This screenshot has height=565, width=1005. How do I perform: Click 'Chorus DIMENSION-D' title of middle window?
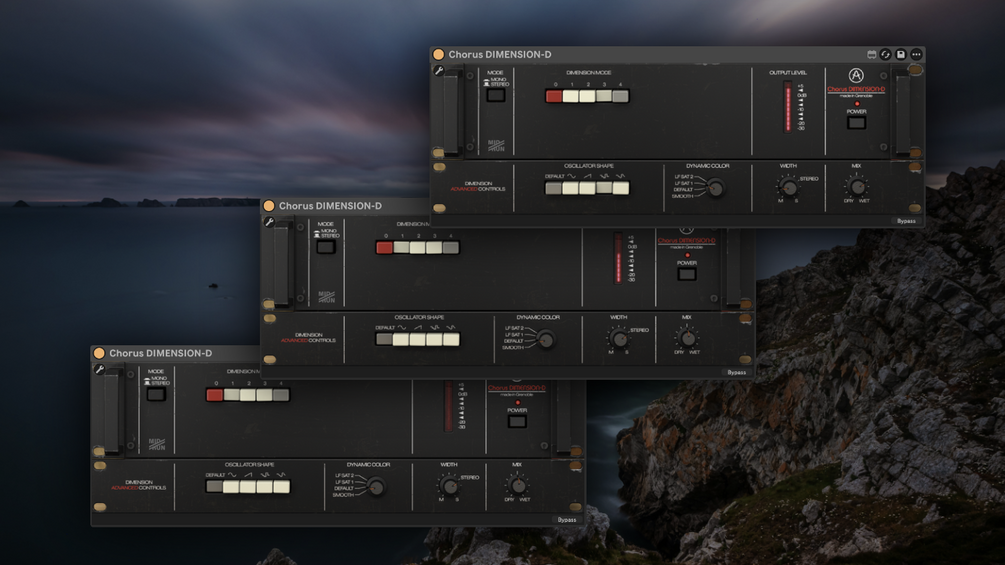pos(330,206)
